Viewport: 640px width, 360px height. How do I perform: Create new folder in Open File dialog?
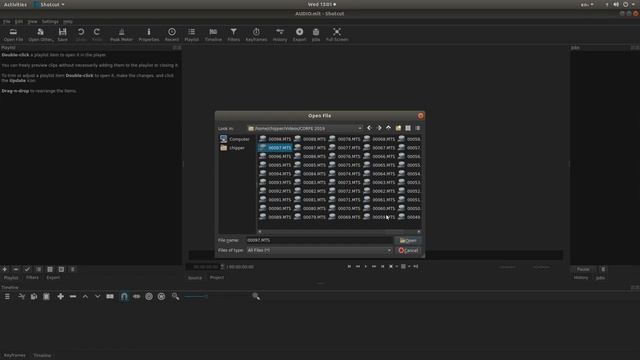(398, 128)
